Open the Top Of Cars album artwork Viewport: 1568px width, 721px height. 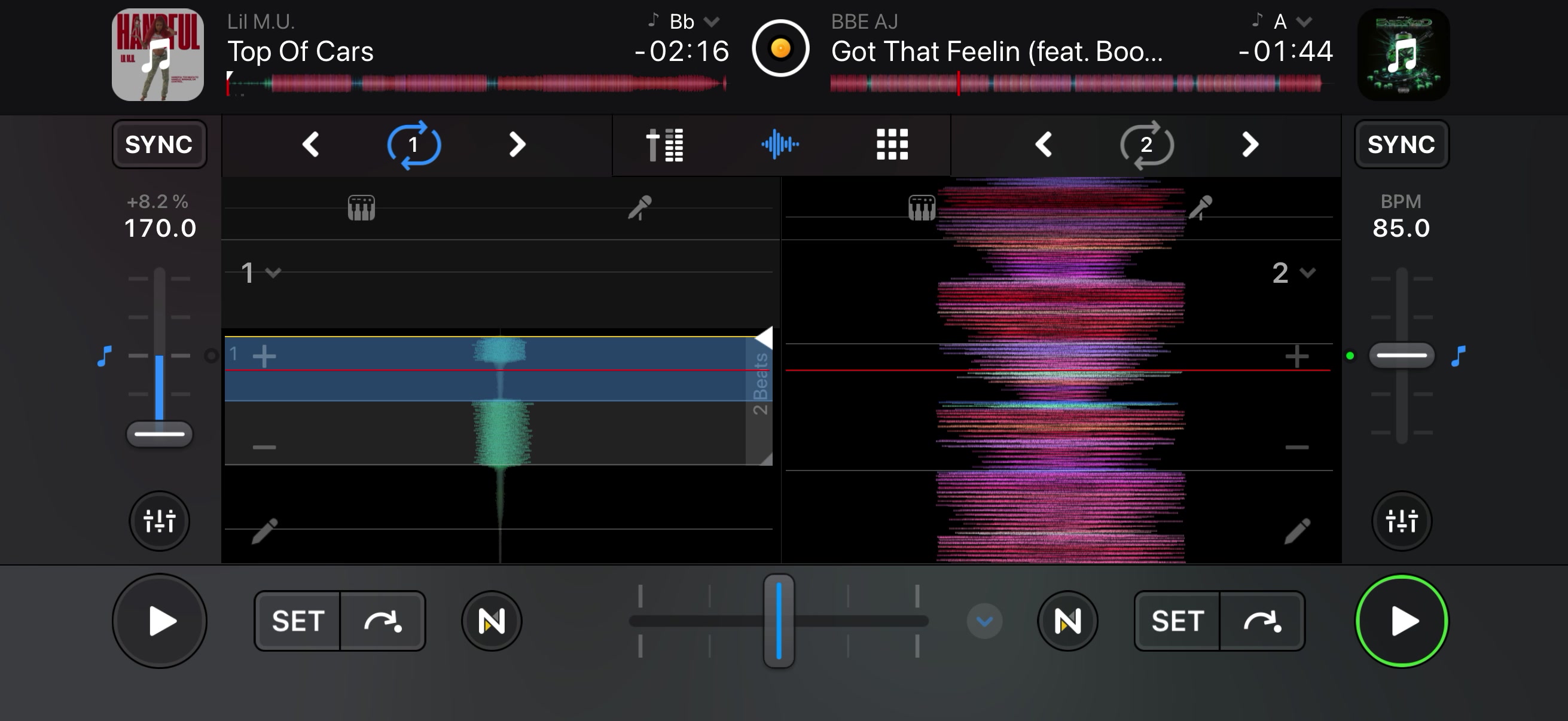pos(158,54)
